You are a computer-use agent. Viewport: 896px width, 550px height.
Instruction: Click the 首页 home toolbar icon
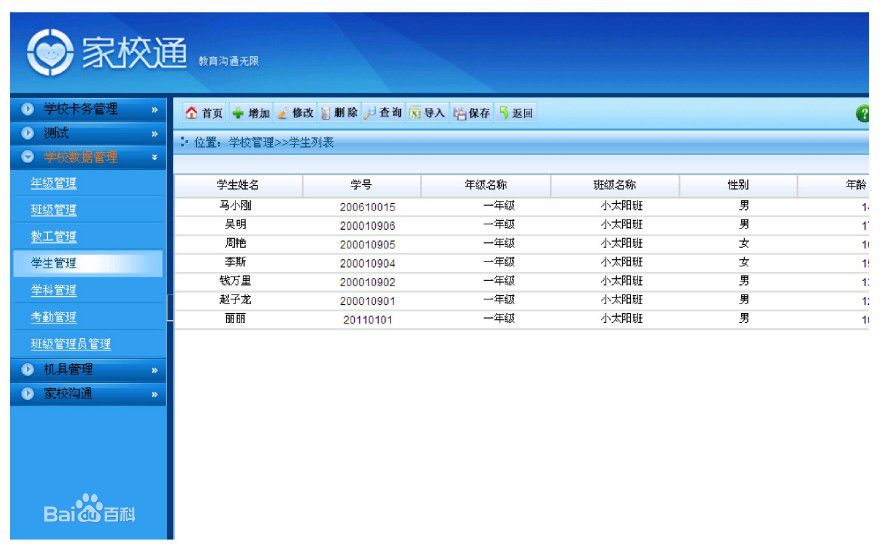(x=191, y=113)
